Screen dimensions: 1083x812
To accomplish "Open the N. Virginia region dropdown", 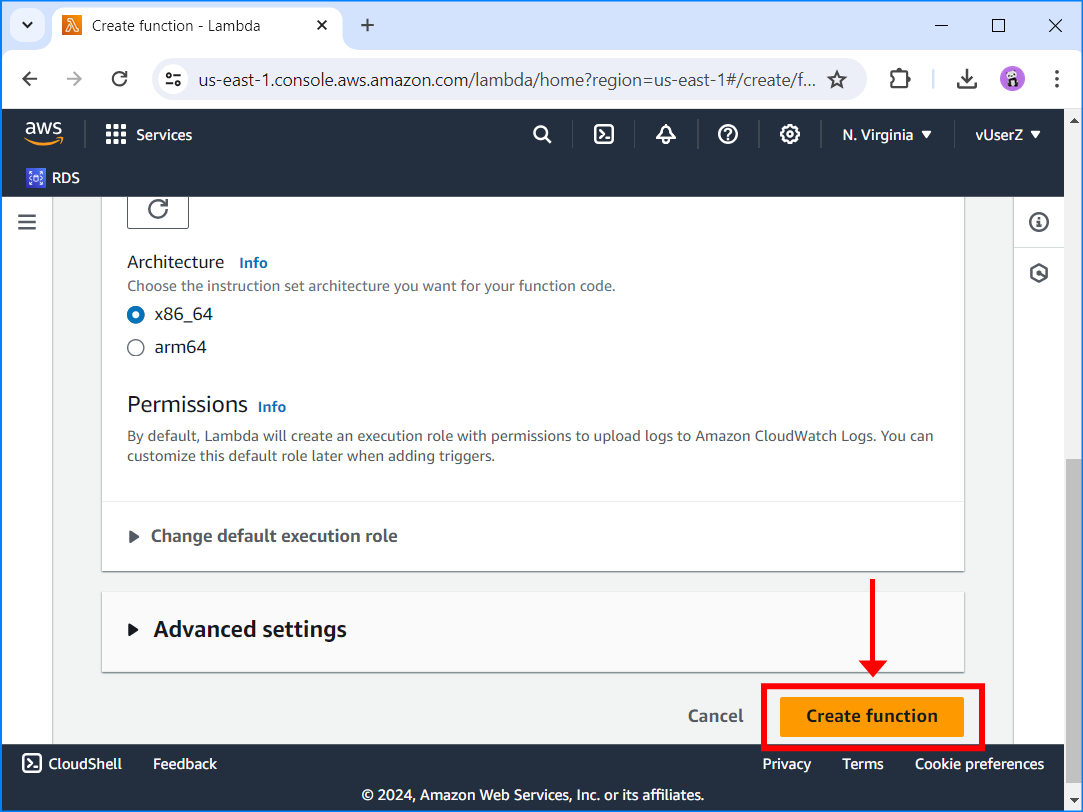I will click(x=886, y=133).
